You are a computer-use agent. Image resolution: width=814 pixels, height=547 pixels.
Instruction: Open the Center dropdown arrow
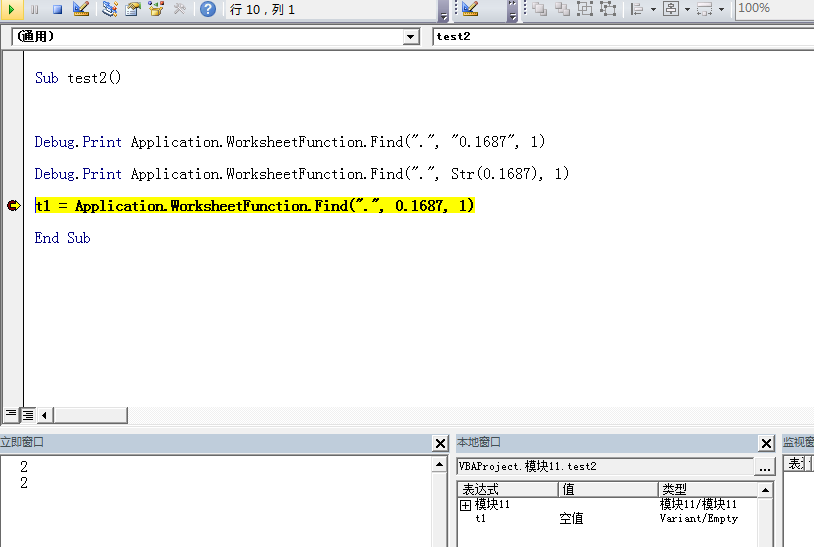[x=687, y=9]
